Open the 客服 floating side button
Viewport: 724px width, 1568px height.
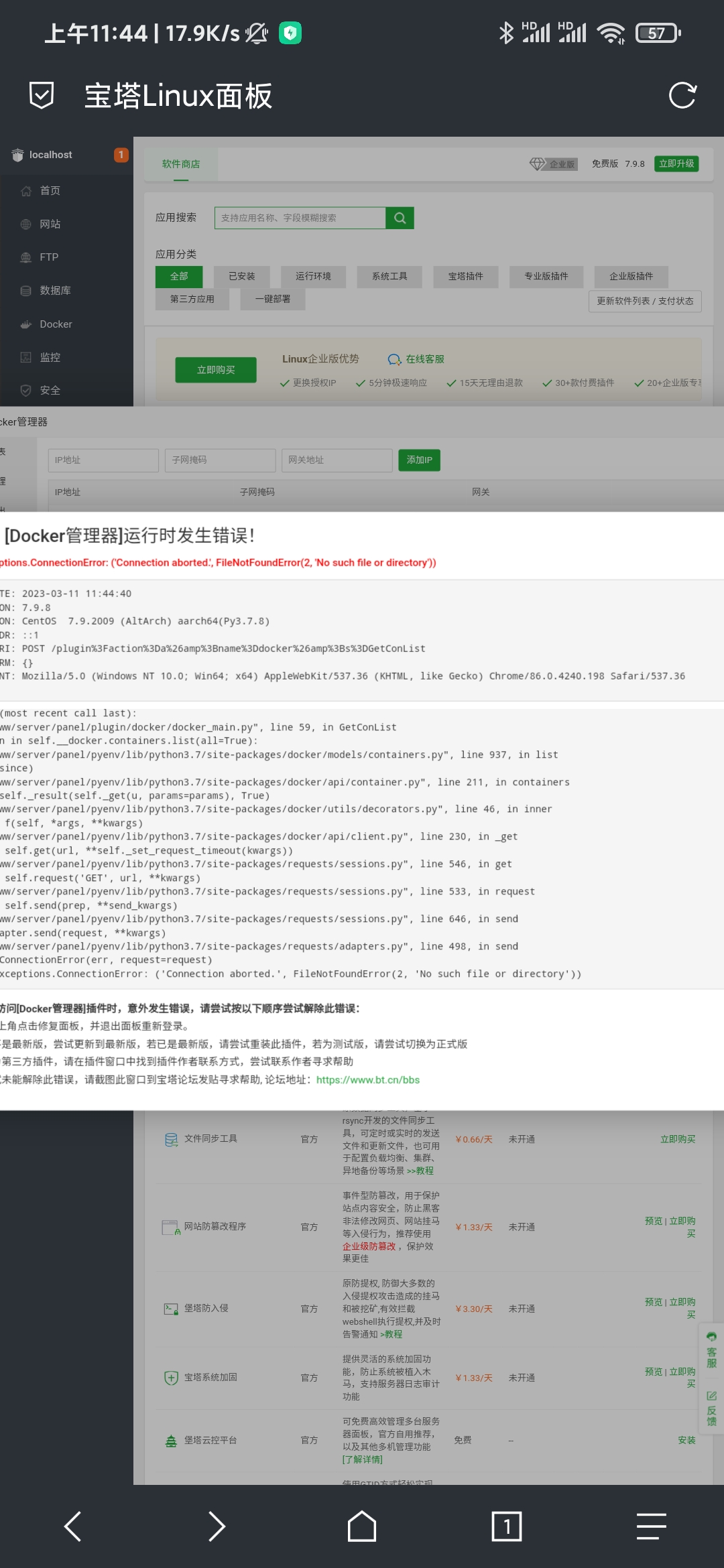click(712, 1351)
